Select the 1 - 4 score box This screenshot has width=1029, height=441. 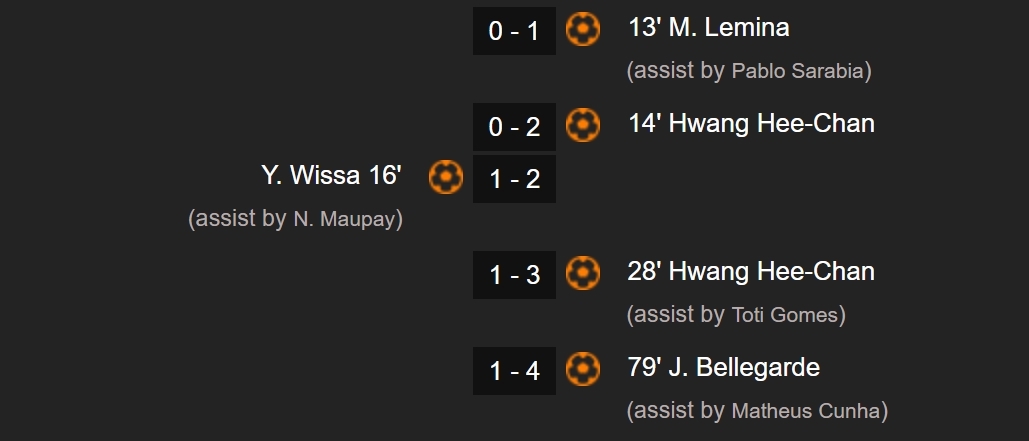click(x=514, y=371)
